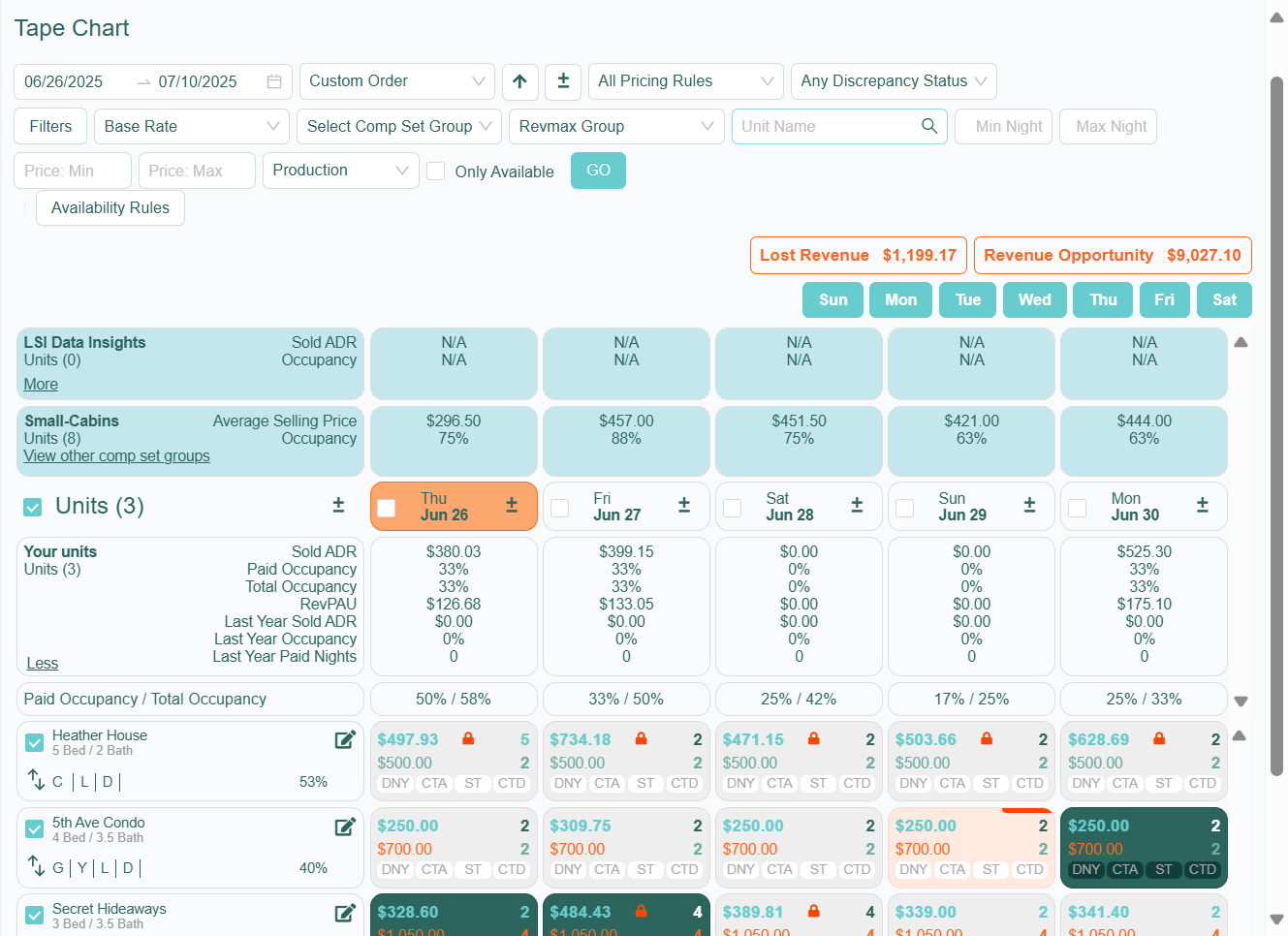Open the Base Rate dropdown
Viewport: 1288px width, 936px height.
pyautogui.click(x=192, y=126)
